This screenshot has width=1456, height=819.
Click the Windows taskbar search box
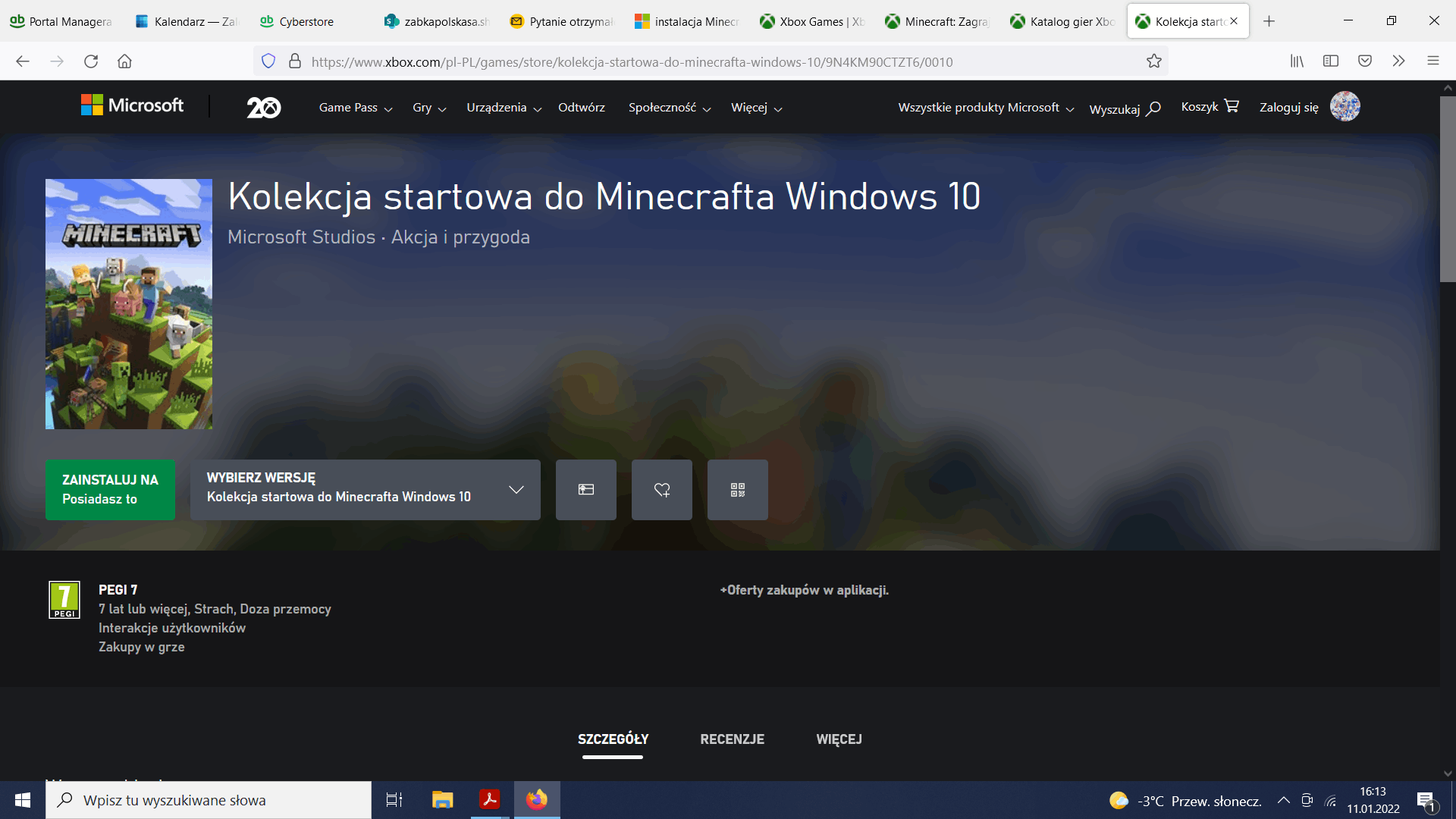click(x=209, y=800)
